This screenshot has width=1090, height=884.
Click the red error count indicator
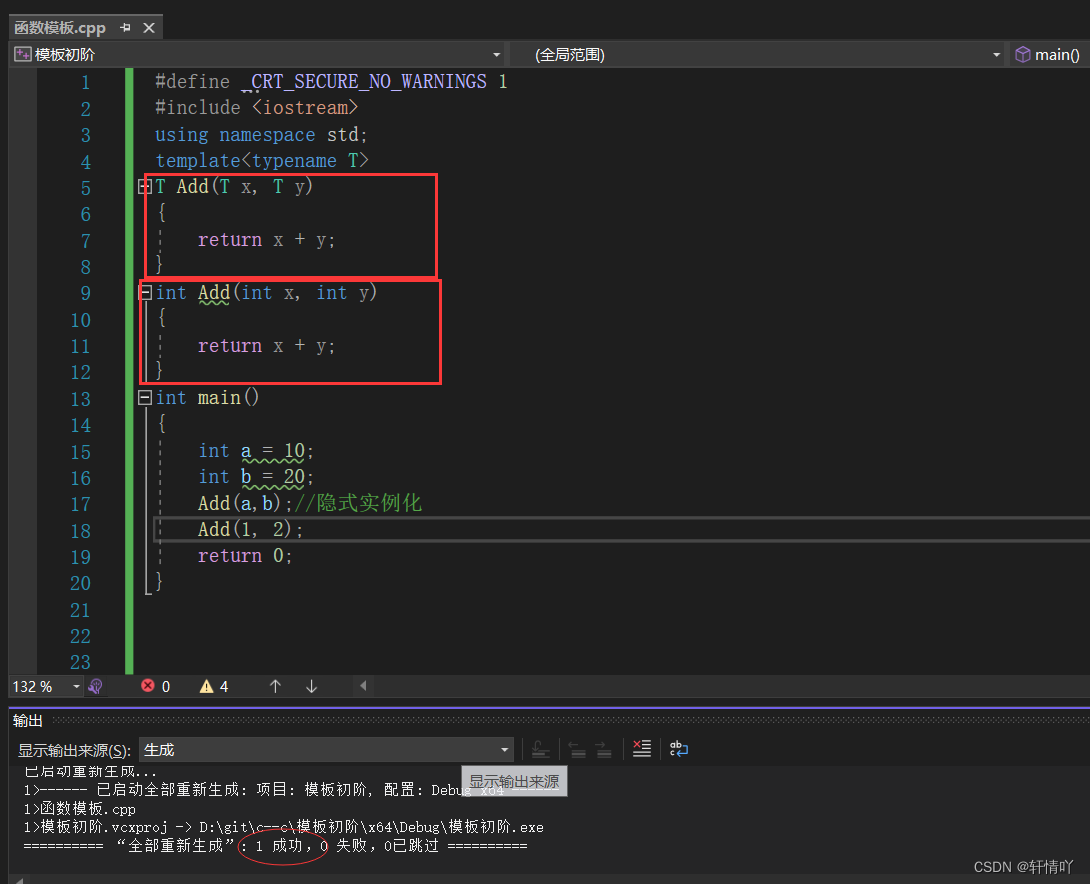[156, 687]
